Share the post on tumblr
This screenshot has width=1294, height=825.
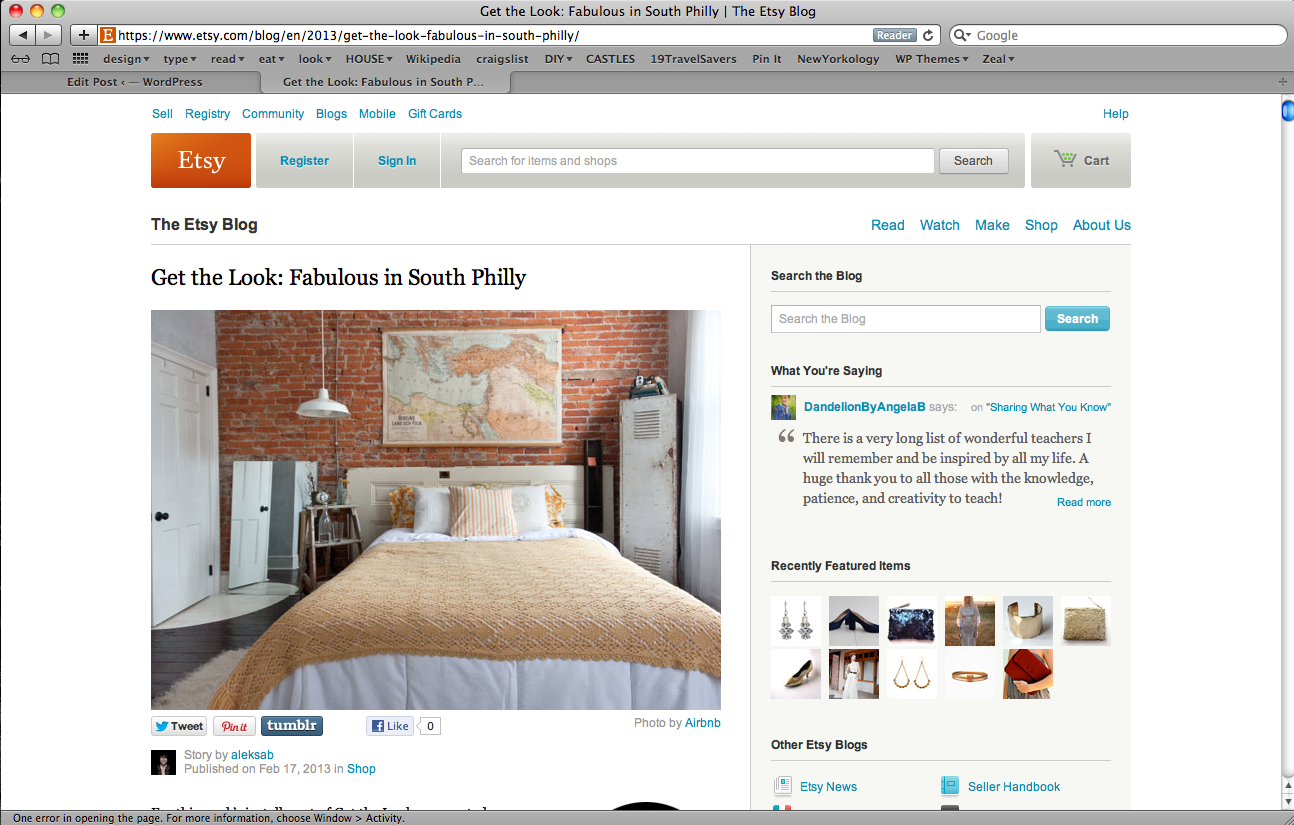292,726
